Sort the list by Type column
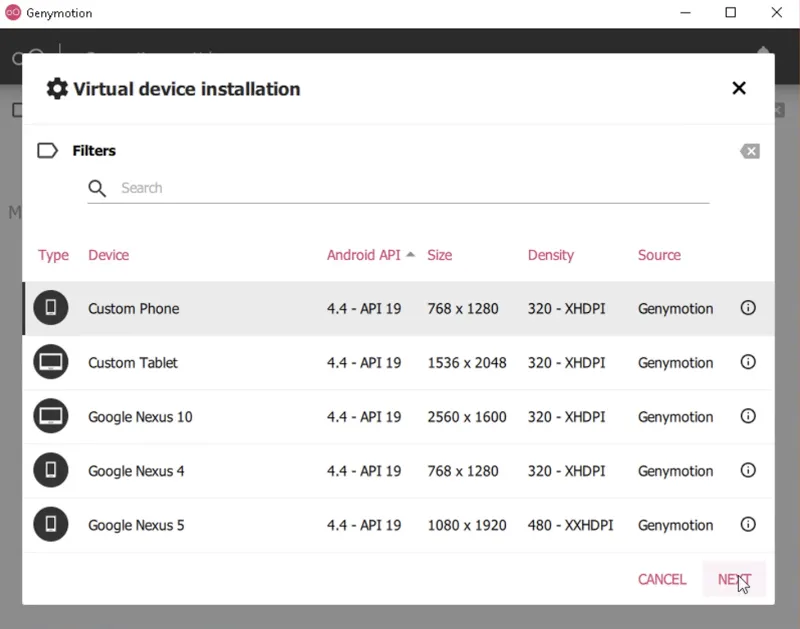Screen dimensions: 800x629 click(x=53, y=255)
